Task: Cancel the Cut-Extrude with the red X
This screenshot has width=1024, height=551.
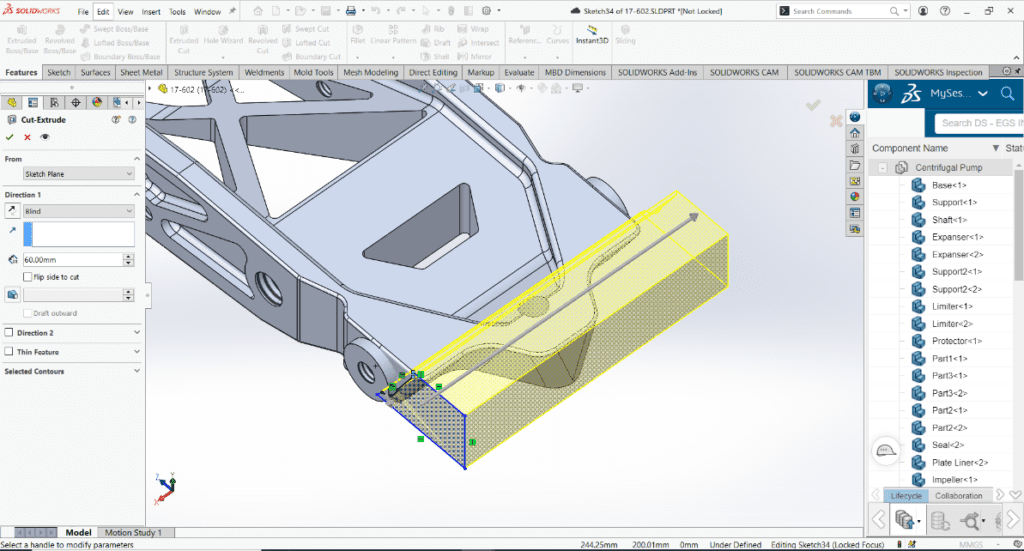Action: pyautogui.click(x=27, y=137)
